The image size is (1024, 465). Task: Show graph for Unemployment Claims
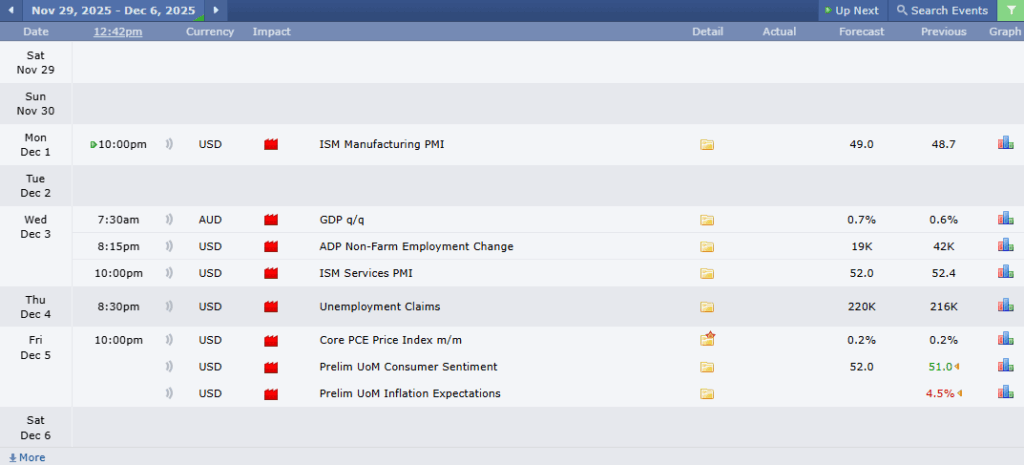pyautogui.click(x=1005, y=307)
